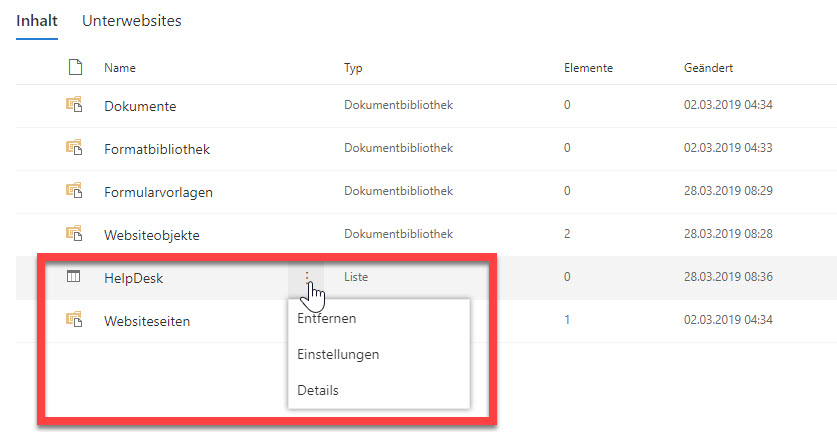Sort by the Typ column header

pyautogui.click(x=353, y=68)
